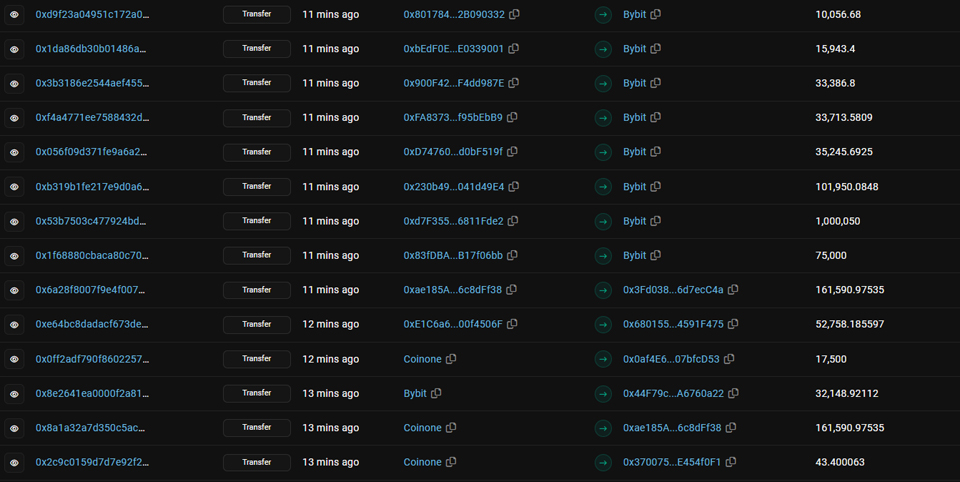This screenshot has width=960, height=482.
Task: Click the Transfer badge for 0x0ff2adf790f8602257
Action: (x=257, y=359)
